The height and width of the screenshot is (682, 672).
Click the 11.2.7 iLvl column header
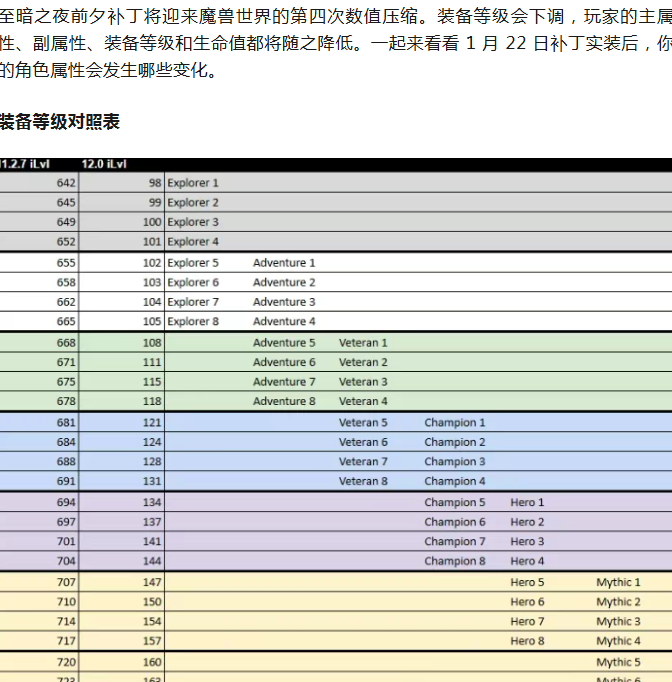click(25, 164)
